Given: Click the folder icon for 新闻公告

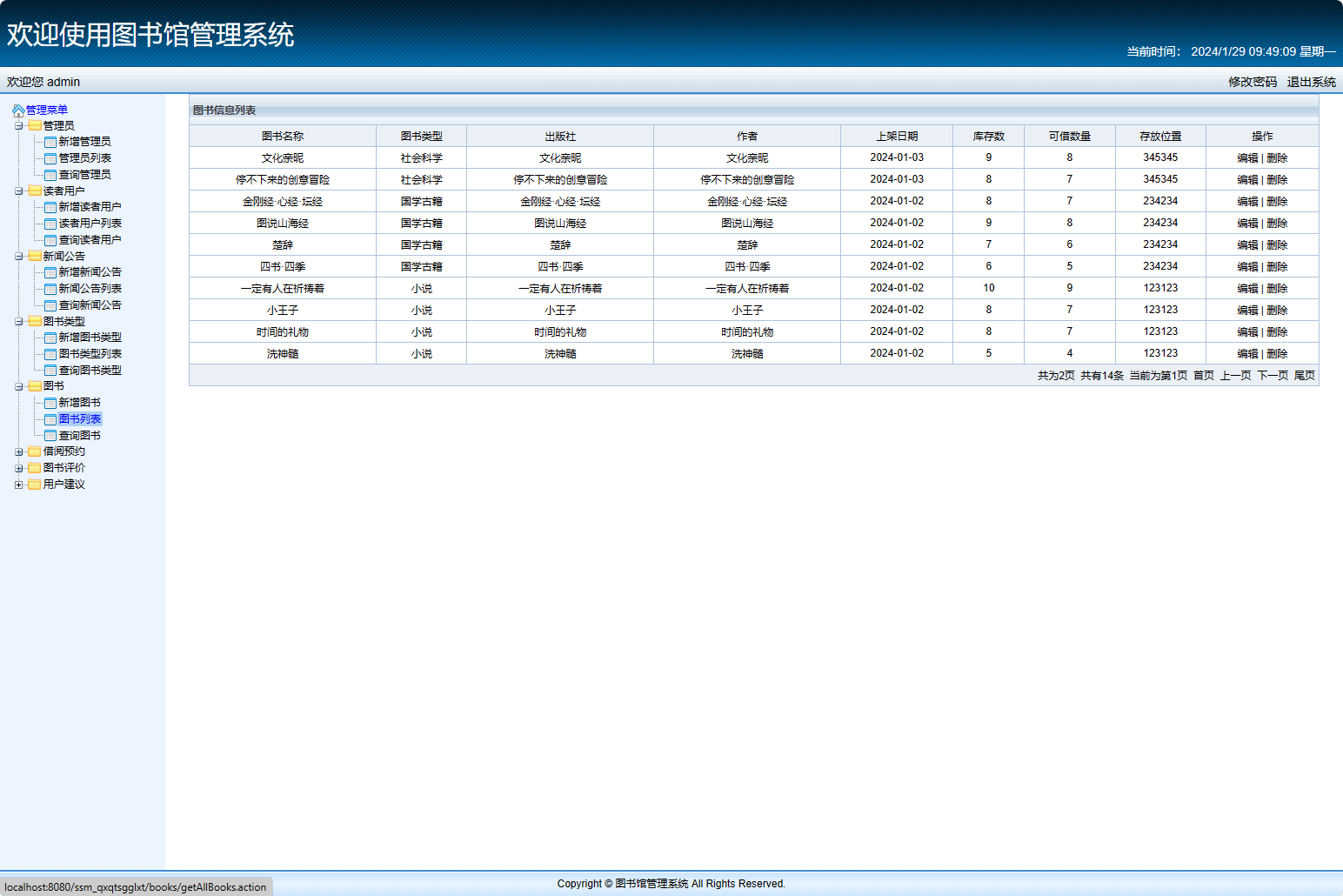Looking at the screenshot, I should point(35,257).
